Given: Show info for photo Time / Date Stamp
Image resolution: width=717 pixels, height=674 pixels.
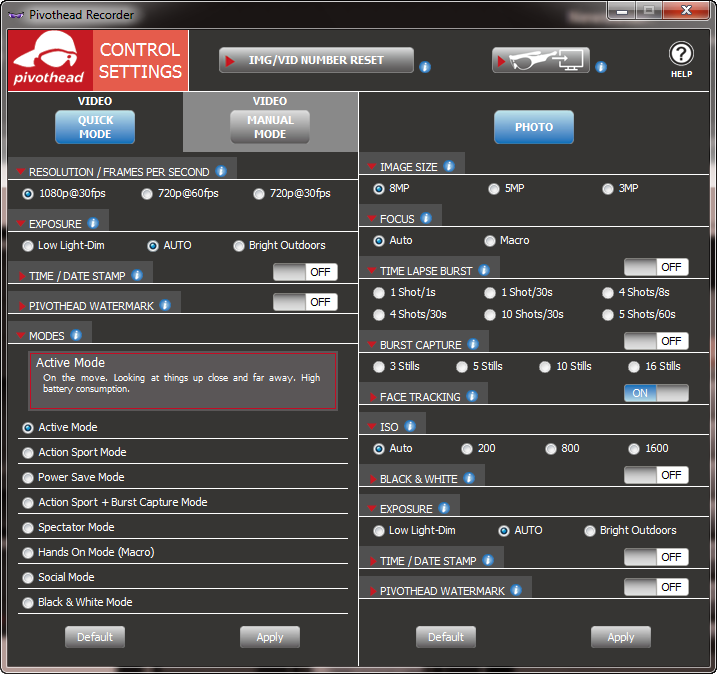Looking at the screenshot, I should (x=488, y=560).
